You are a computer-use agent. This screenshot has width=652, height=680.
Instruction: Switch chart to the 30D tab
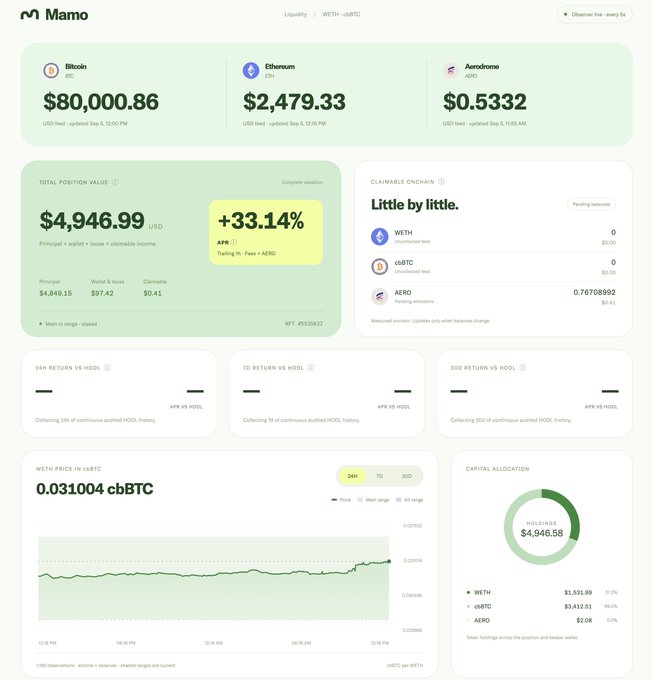pyautogui.click(x=406, y=476)
